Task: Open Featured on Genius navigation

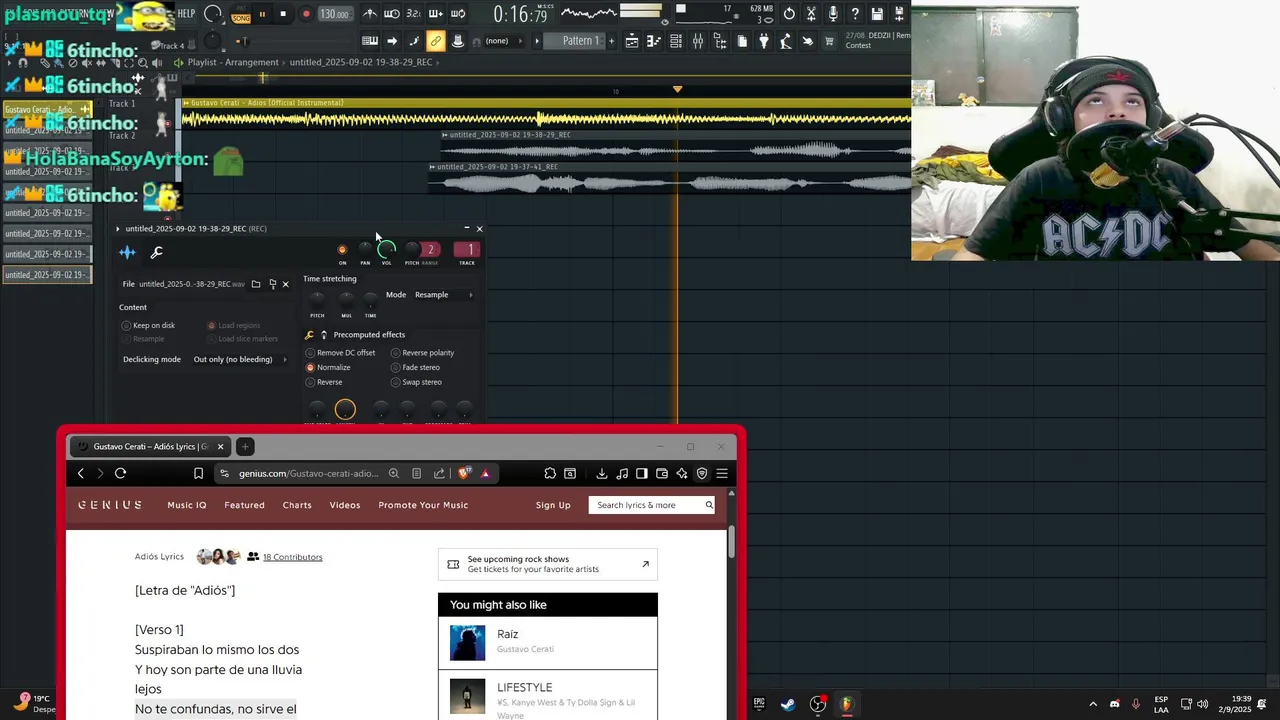Action: point(244,505)
